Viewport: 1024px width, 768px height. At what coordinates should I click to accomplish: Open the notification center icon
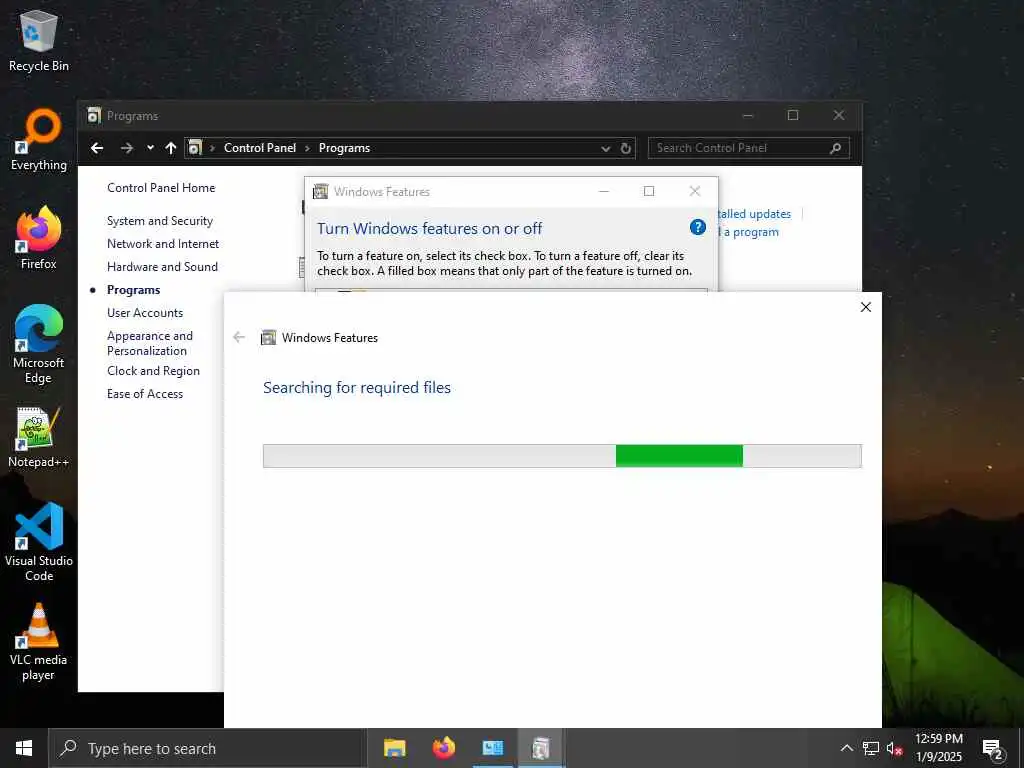[993, 748]
